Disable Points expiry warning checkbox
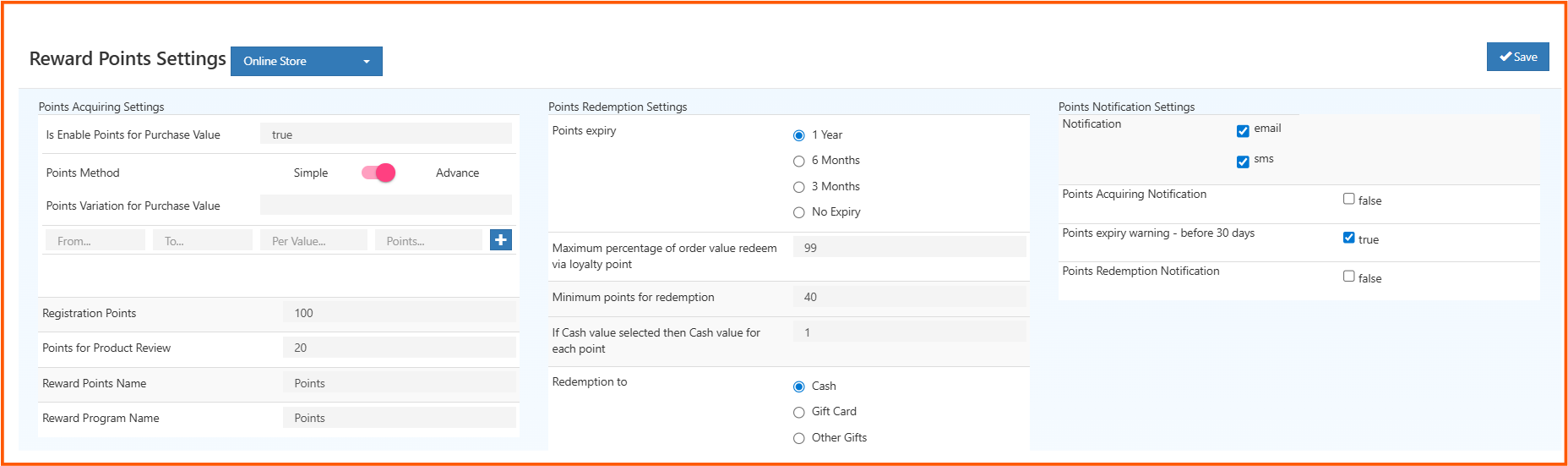 (1349, 238)
